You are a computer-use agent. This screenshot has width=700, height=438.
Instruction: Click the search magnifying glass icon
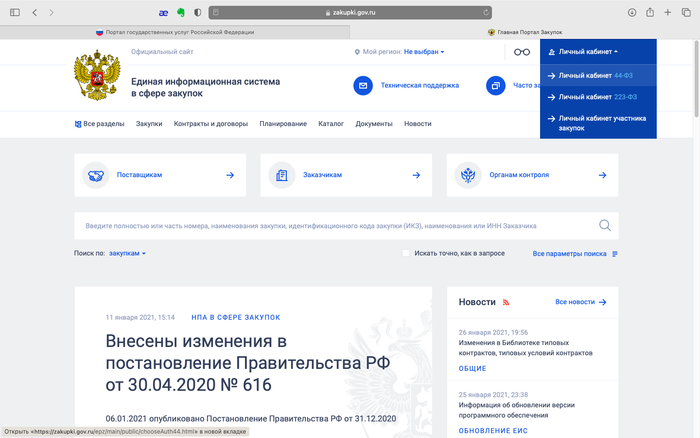coord(604,226)
